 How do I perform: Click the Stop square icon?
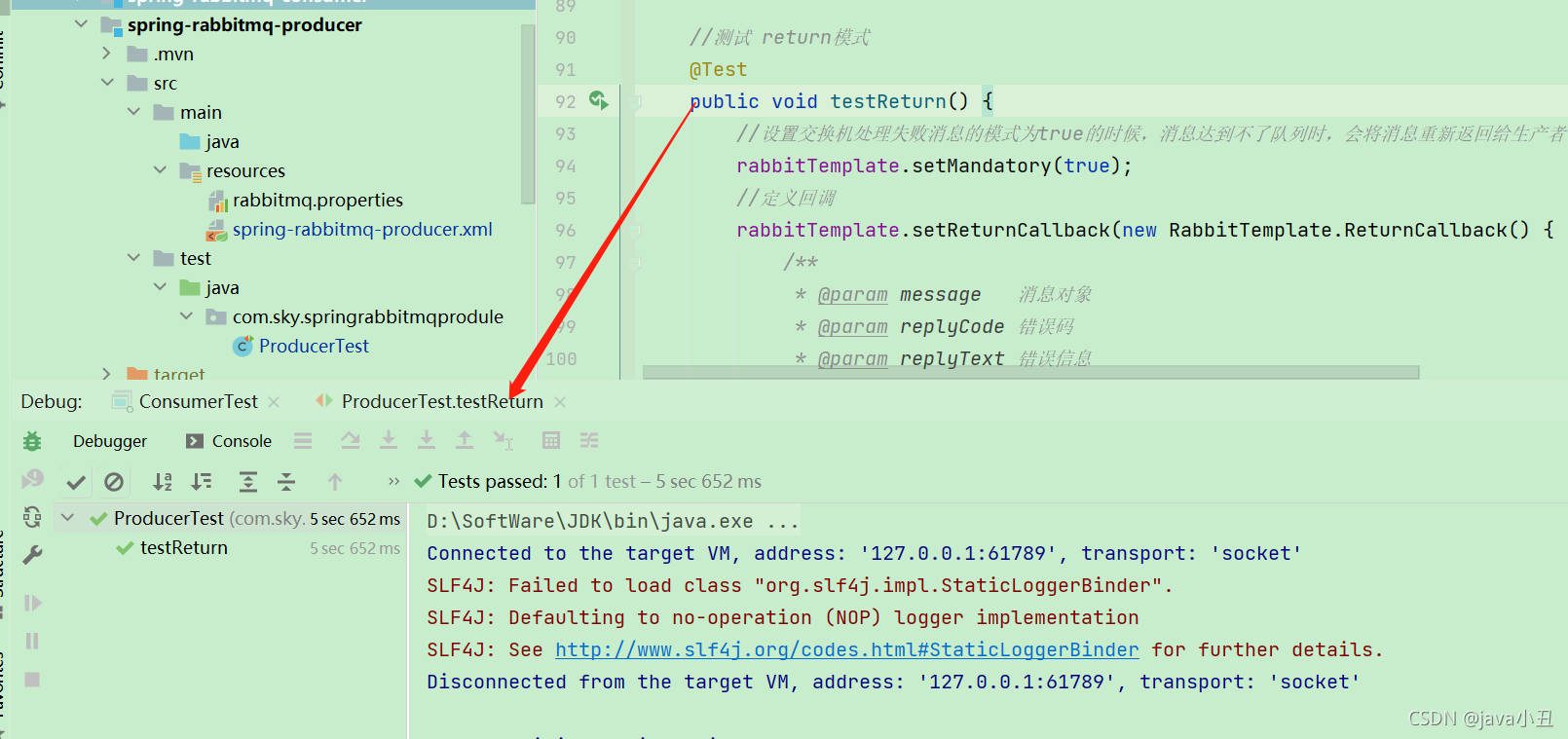32,680
